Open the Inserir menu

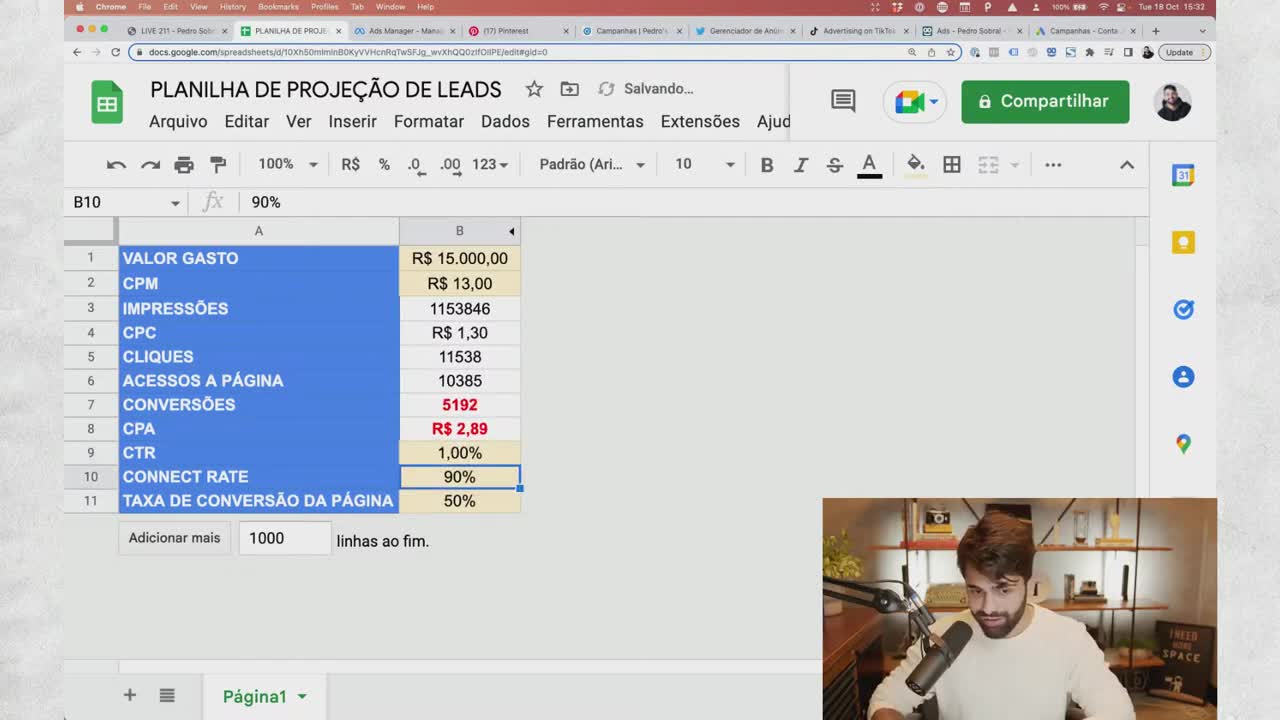(x=352, y=122)
